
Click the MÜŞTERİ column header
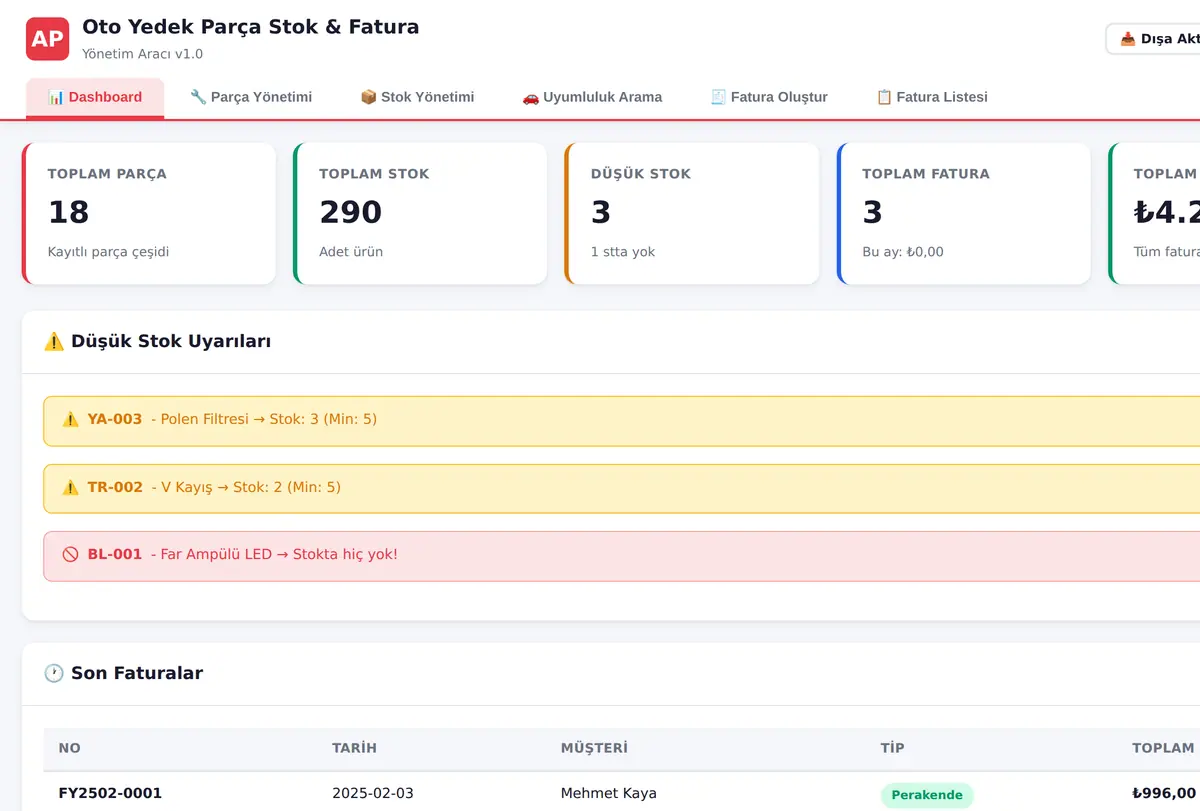[594, 749]
